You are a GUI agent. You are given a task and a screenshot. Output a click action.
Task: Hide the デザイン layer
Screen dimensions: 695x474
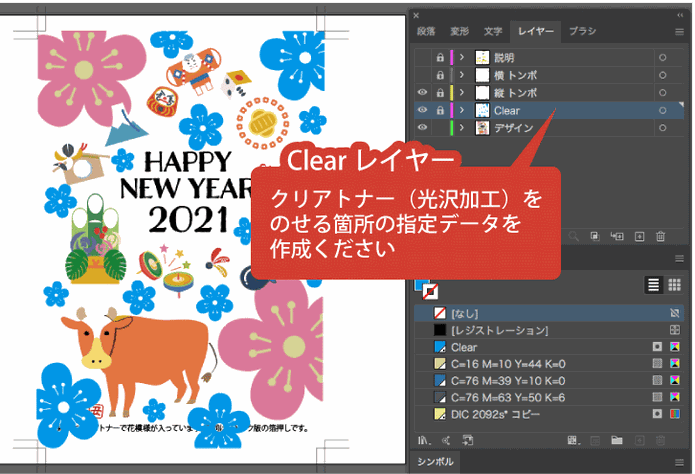click(422, 128)
